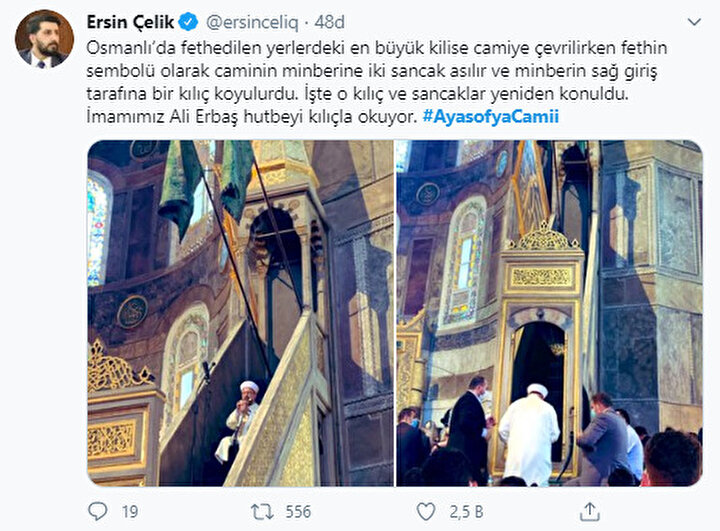This screenshot has height=531, width=720.
Task: Open the right photo of the minbar entrance
Action: [x=549, y=313]
